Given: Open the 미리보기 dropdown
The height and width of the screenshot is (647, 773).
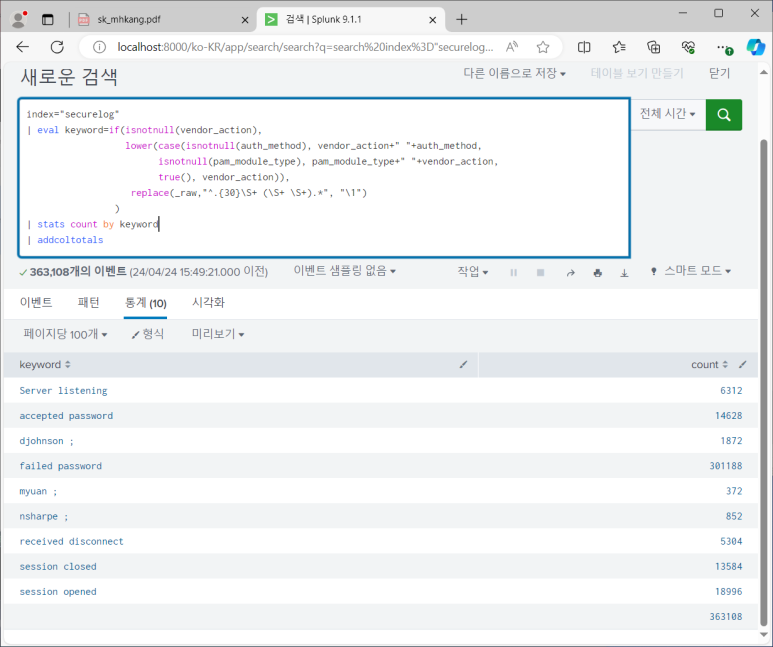Looking at the screenshot, I should tap(218, 334).
